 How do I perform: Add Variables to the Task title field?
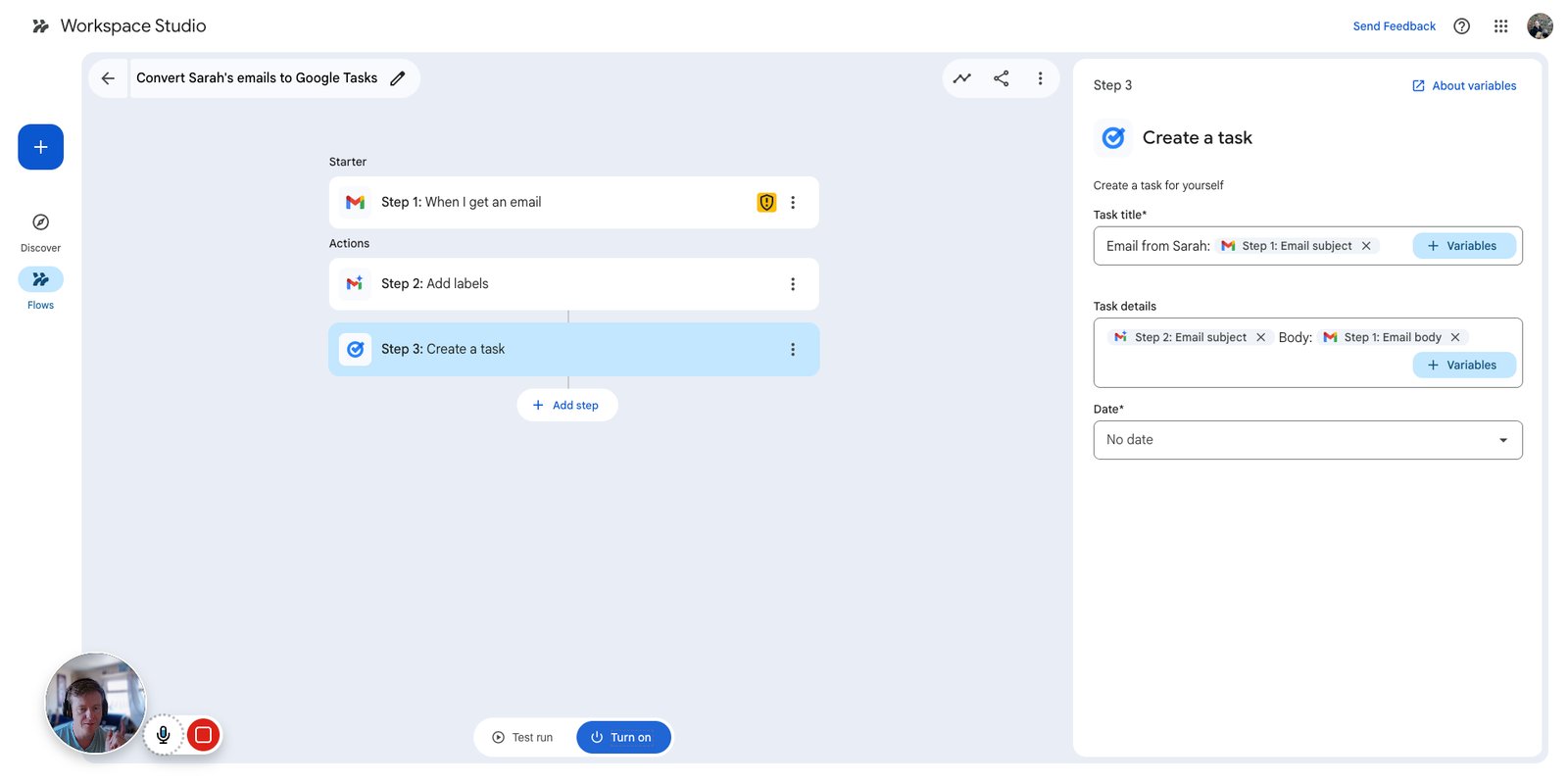point(1463,246)
